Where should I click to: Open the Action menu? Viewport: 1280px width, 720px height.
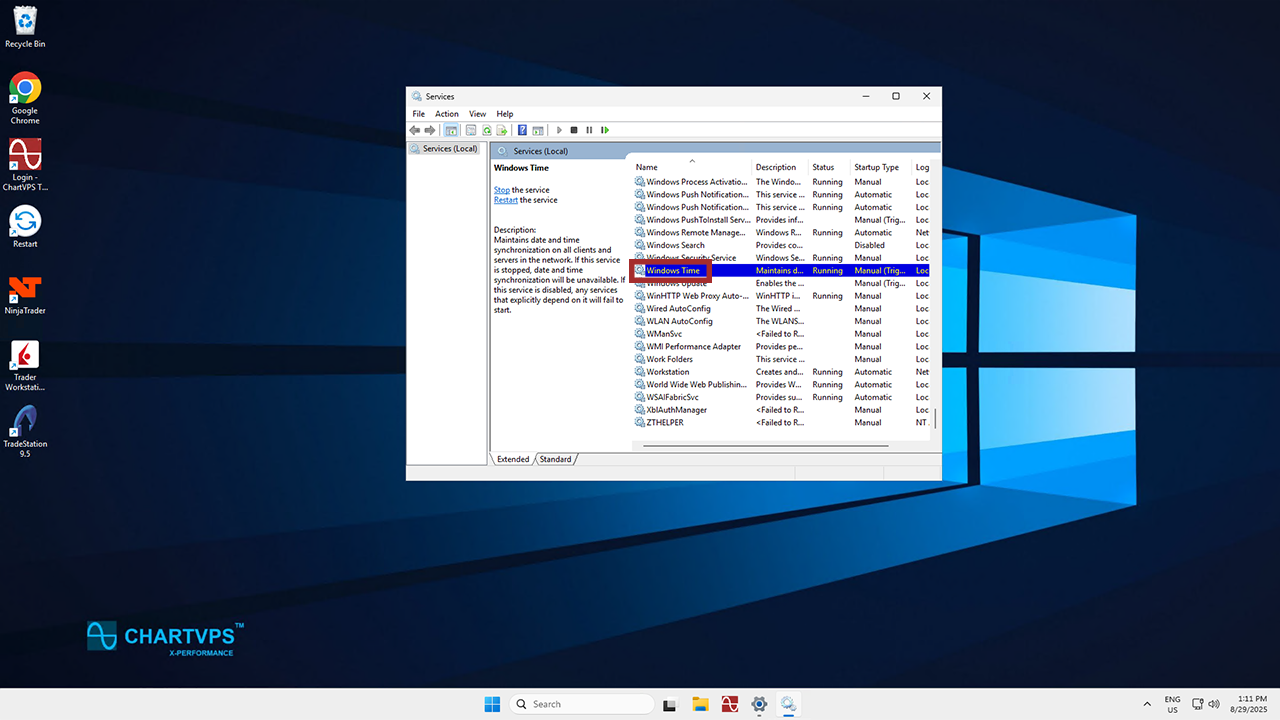(446, 114)
